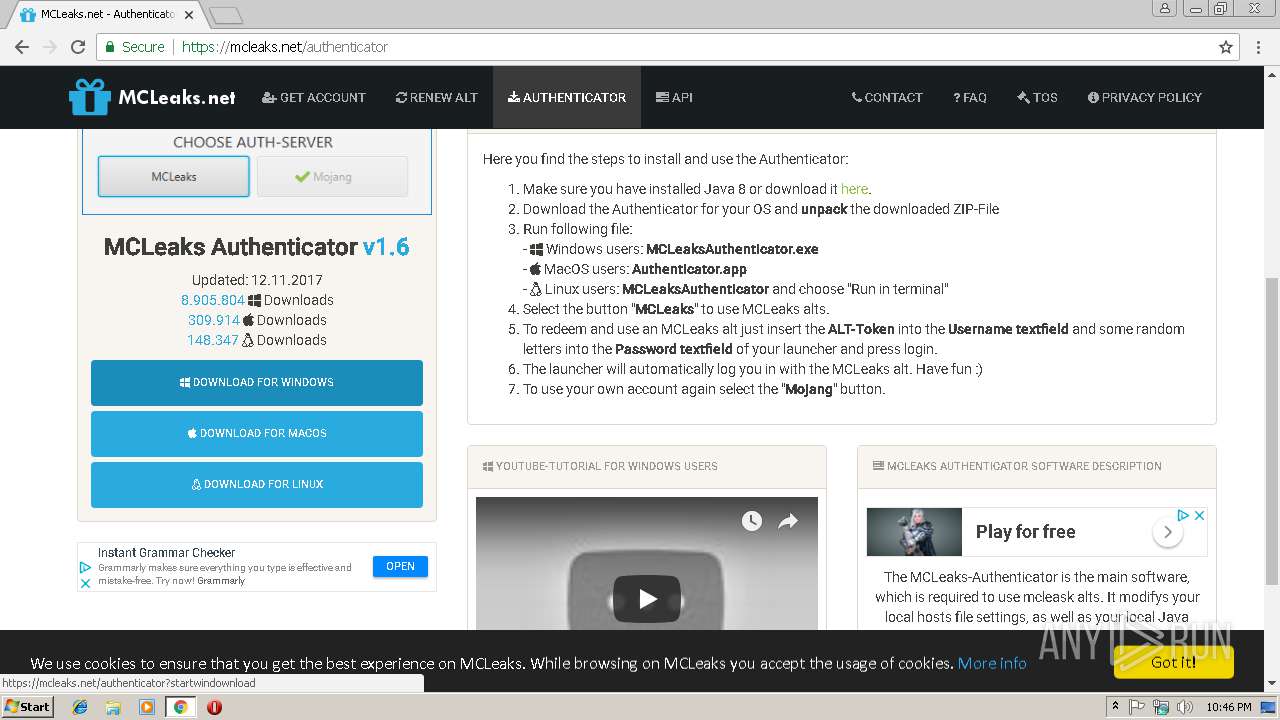Screen dimensions: 1280x720
Task: Open a new browser tab
Action: pyautogui.click(x=226, y=15)
